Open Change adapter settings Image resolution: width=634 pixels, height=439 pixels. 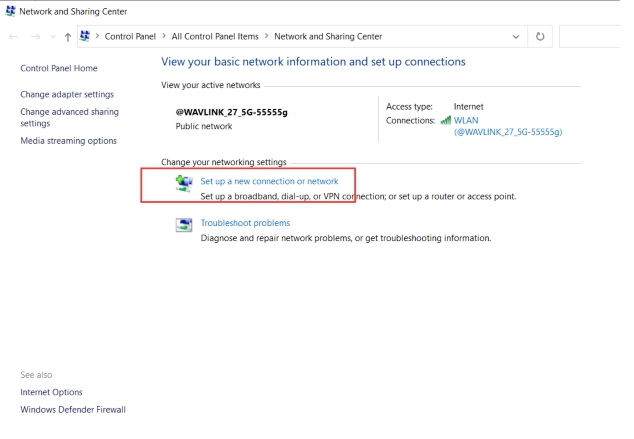point(67,94)
